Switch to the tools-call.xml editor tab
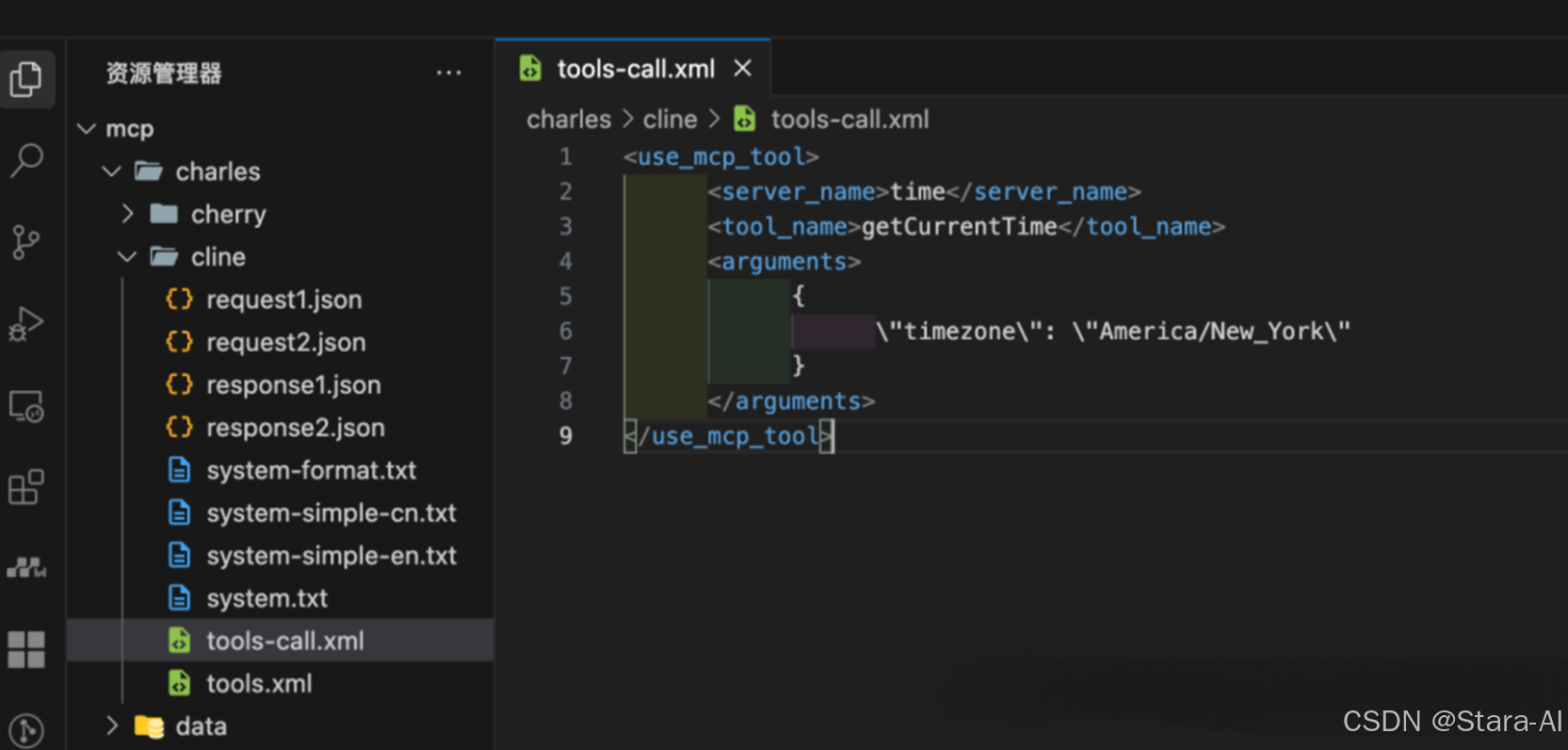 [x=633, y=68]
